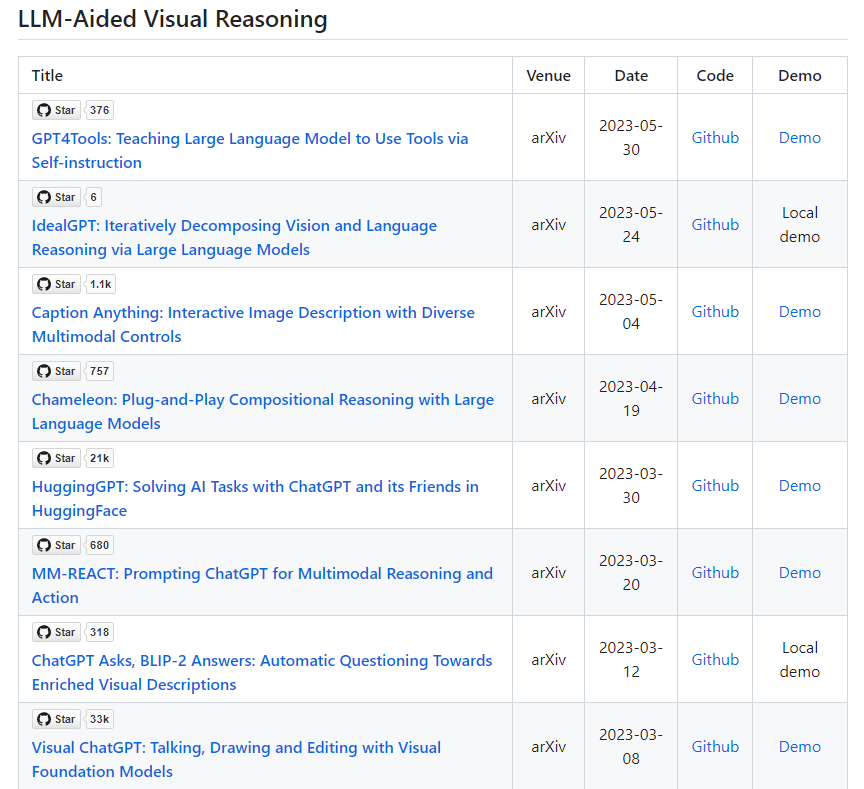The image size is (864, 789).
Task: Select the arXiv venue in HuggingGPT row
Action: 548,486
